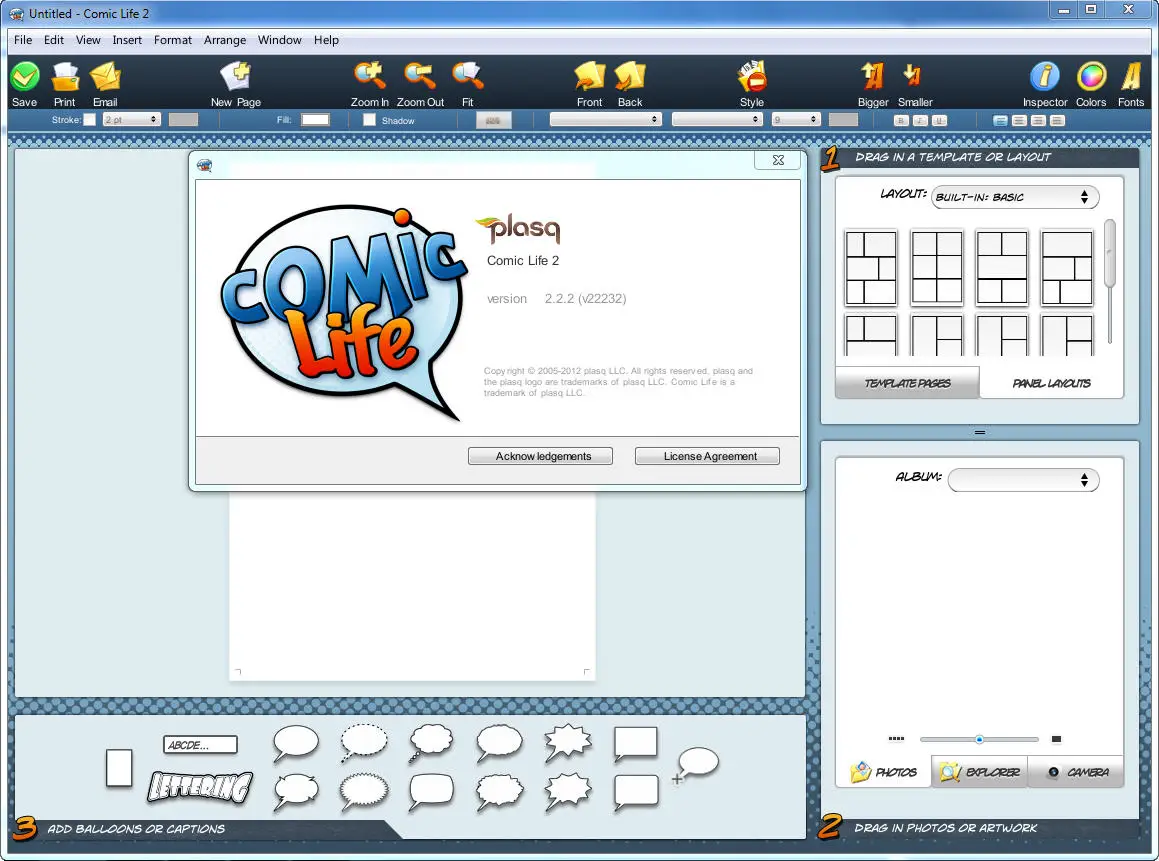Click the Bold format button

coord(900,120)
